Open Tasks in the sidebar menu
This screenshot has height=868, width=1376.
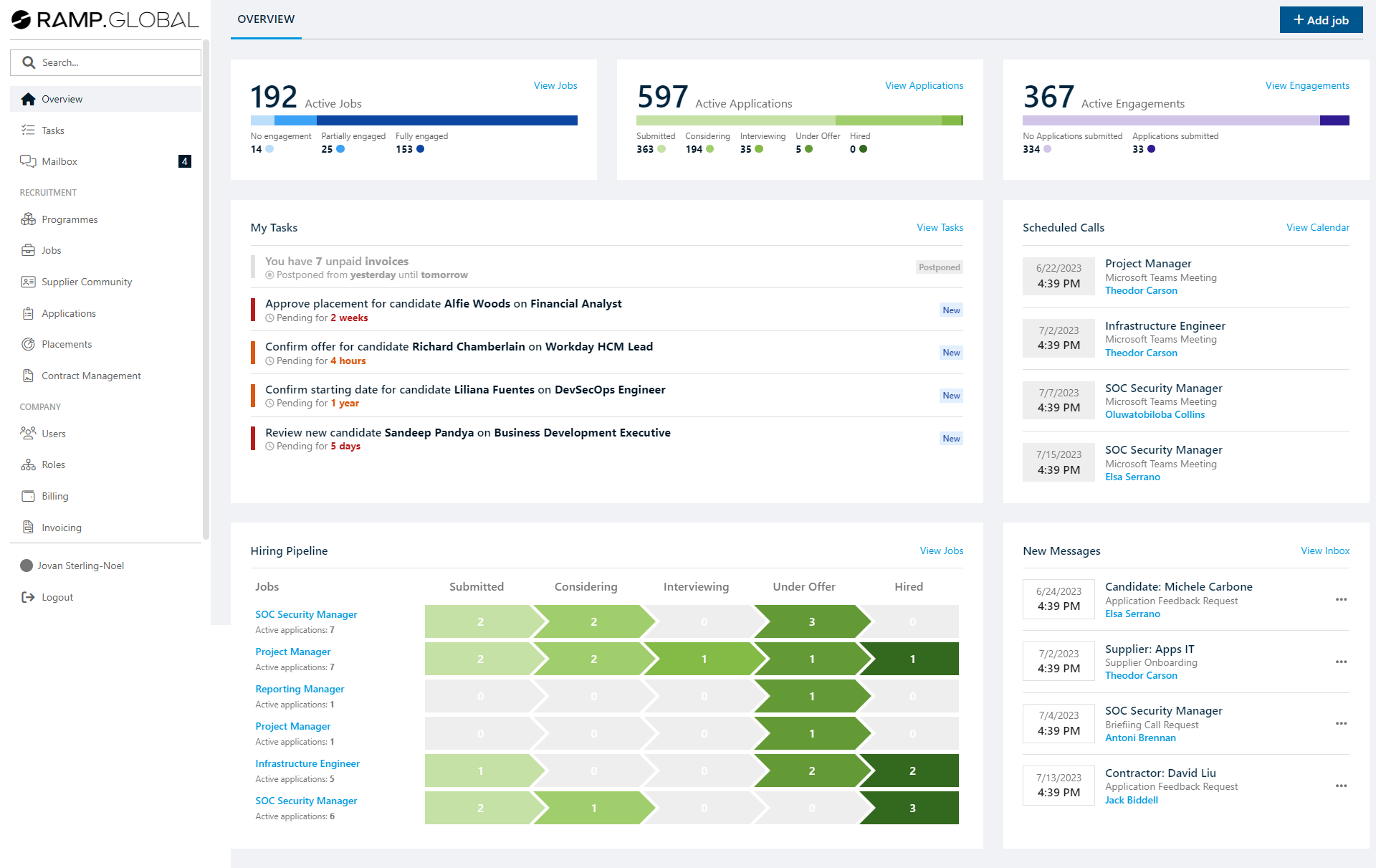(53, 130)
